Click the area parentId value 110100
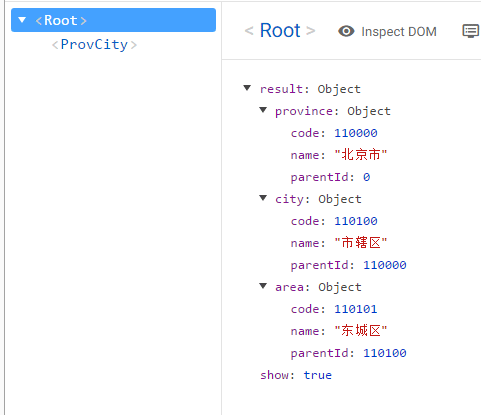This screenshot has height=415, width=481. click(385, 353)
